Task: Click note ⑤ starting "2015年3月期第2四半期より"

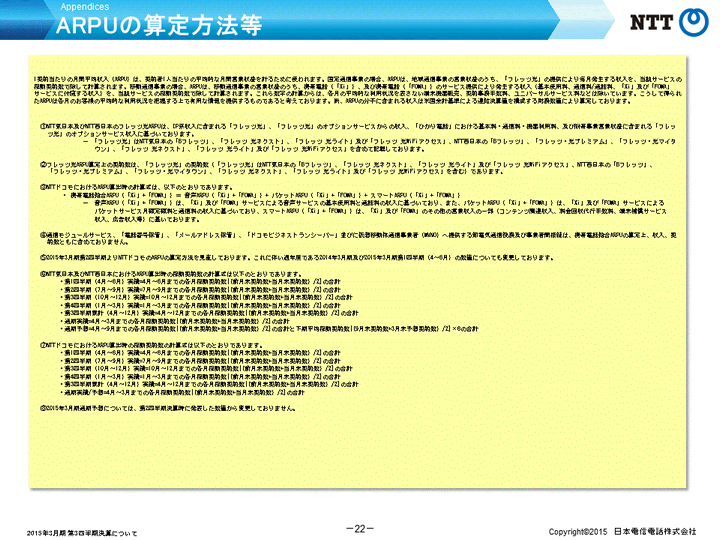Action: pos(296,258)
